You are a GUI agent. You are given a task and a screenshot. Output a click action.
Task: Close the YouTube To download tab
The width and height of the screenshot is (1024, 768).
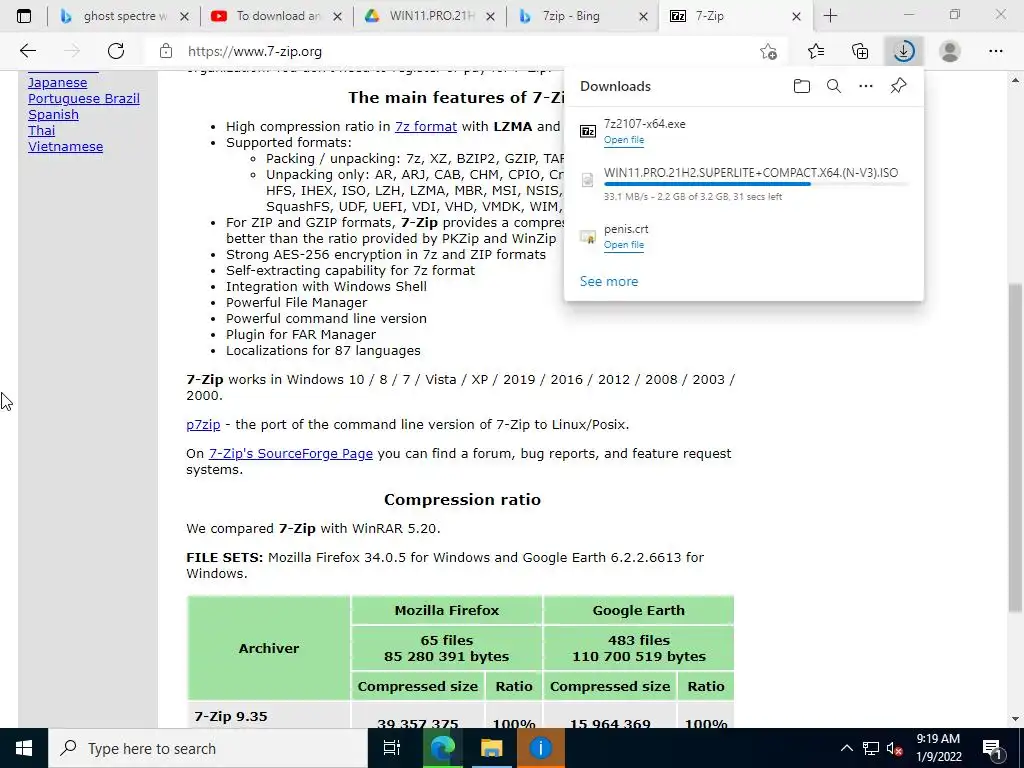337,16
